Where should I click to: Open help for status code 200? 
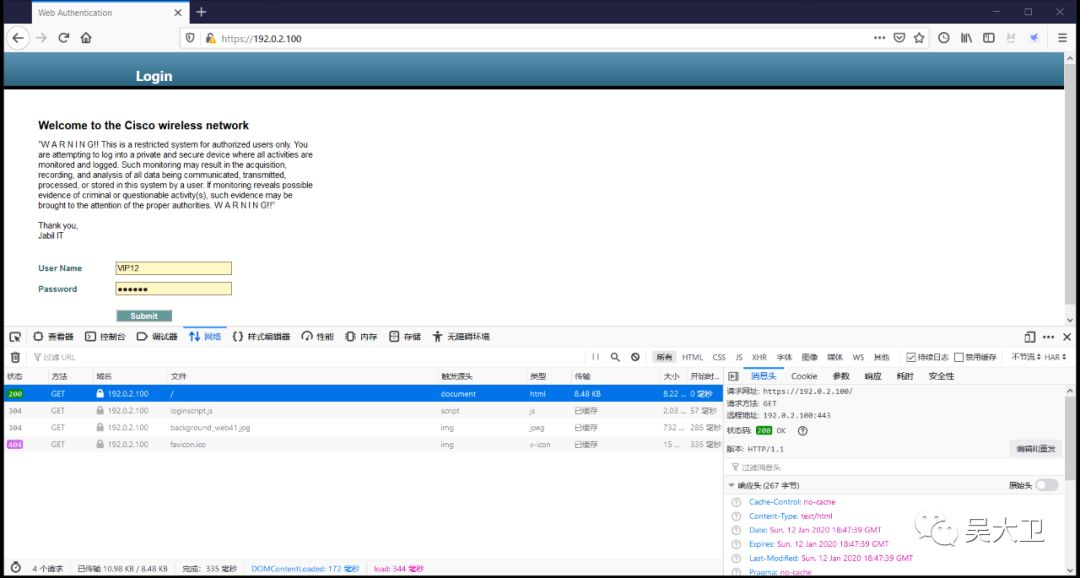[802, 431]
